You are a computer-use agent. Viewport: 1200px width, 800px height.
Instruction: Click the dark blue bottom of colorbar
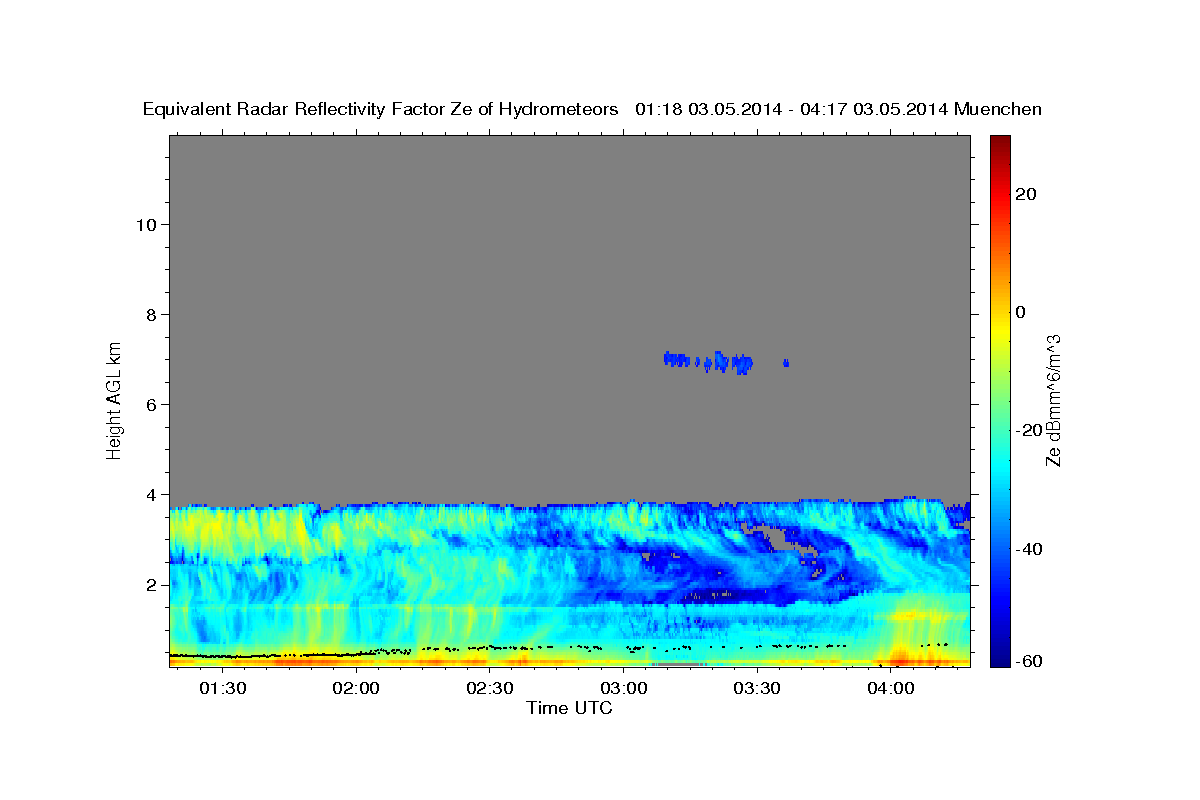999,658
